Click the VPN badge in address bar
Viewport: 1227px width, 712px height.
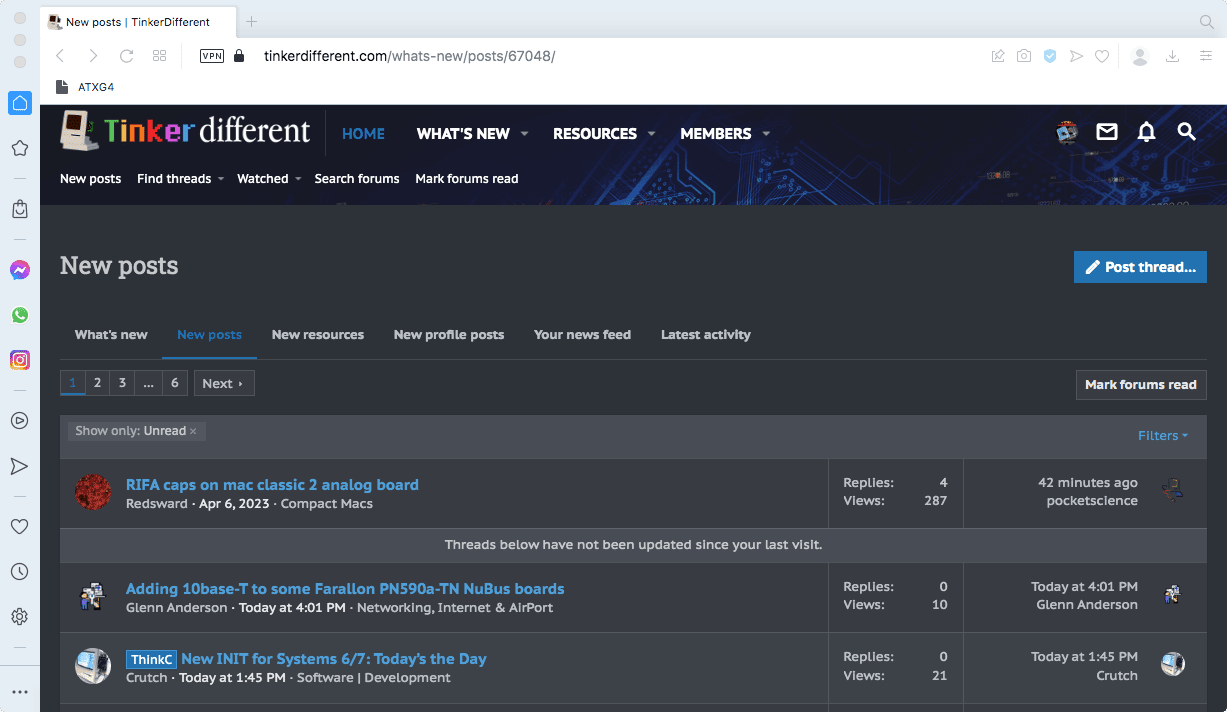coord(212,56)
